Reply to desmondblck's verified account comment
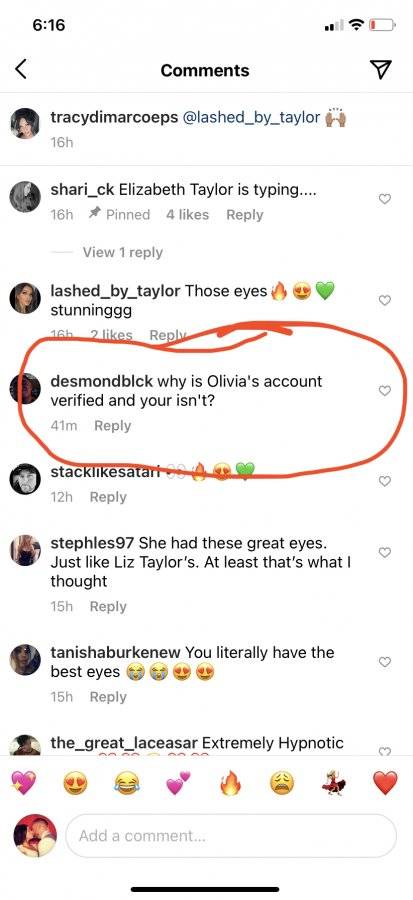Image resolution: width=413 pixels, height=900 pixels. tap(112, 426)
